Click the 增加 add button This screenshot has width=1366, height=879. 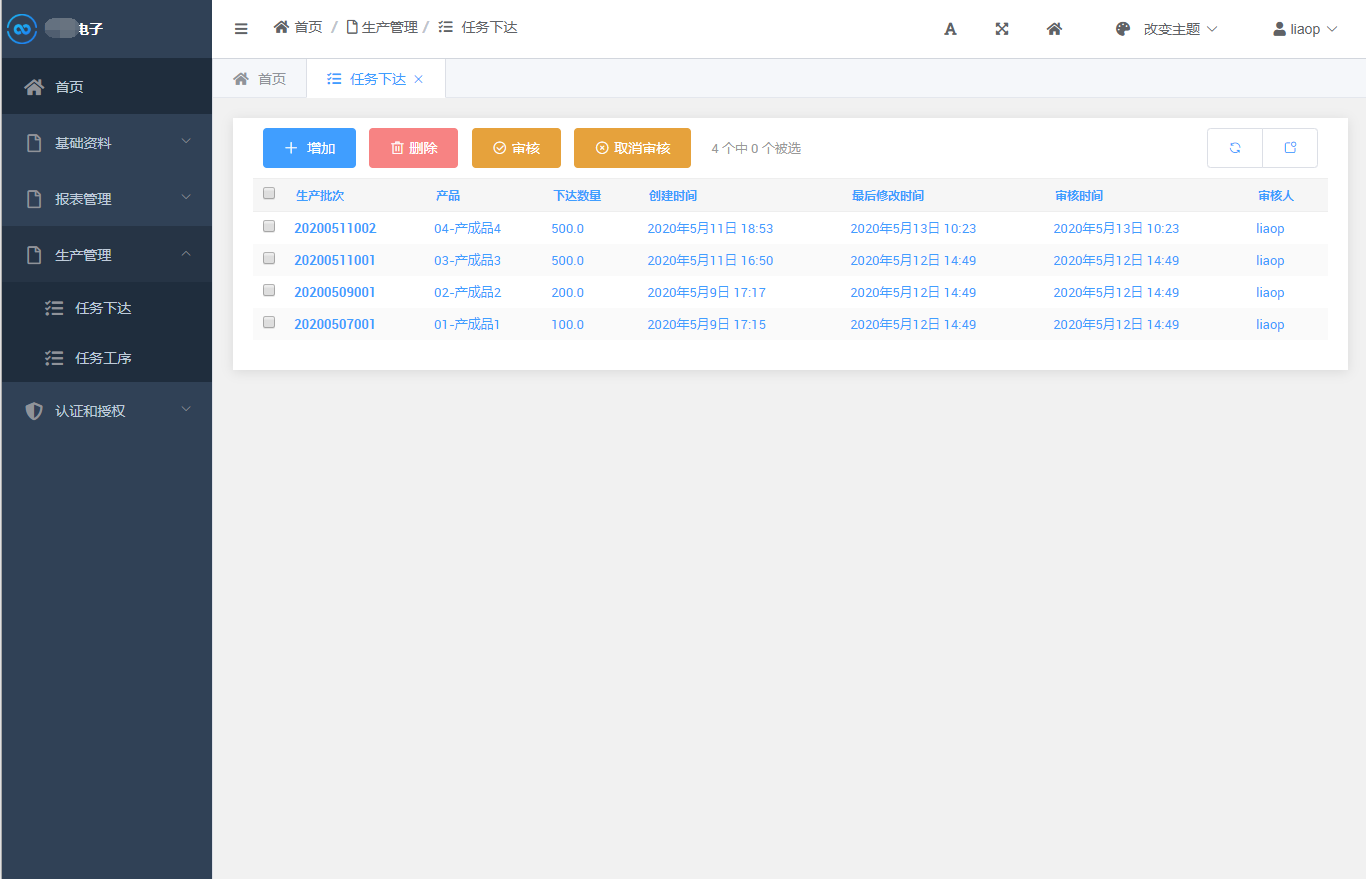309,148
